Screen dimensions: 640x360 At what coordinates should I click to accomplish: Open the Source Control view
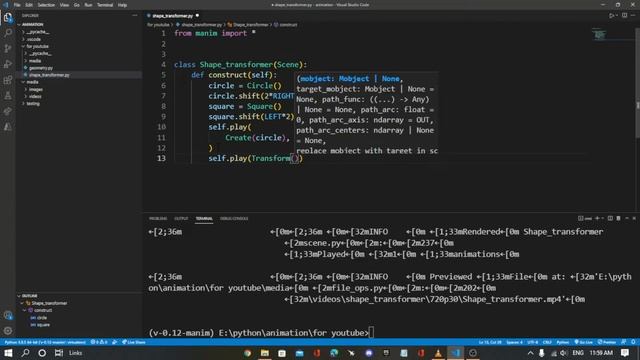click(x=8, y=48)
